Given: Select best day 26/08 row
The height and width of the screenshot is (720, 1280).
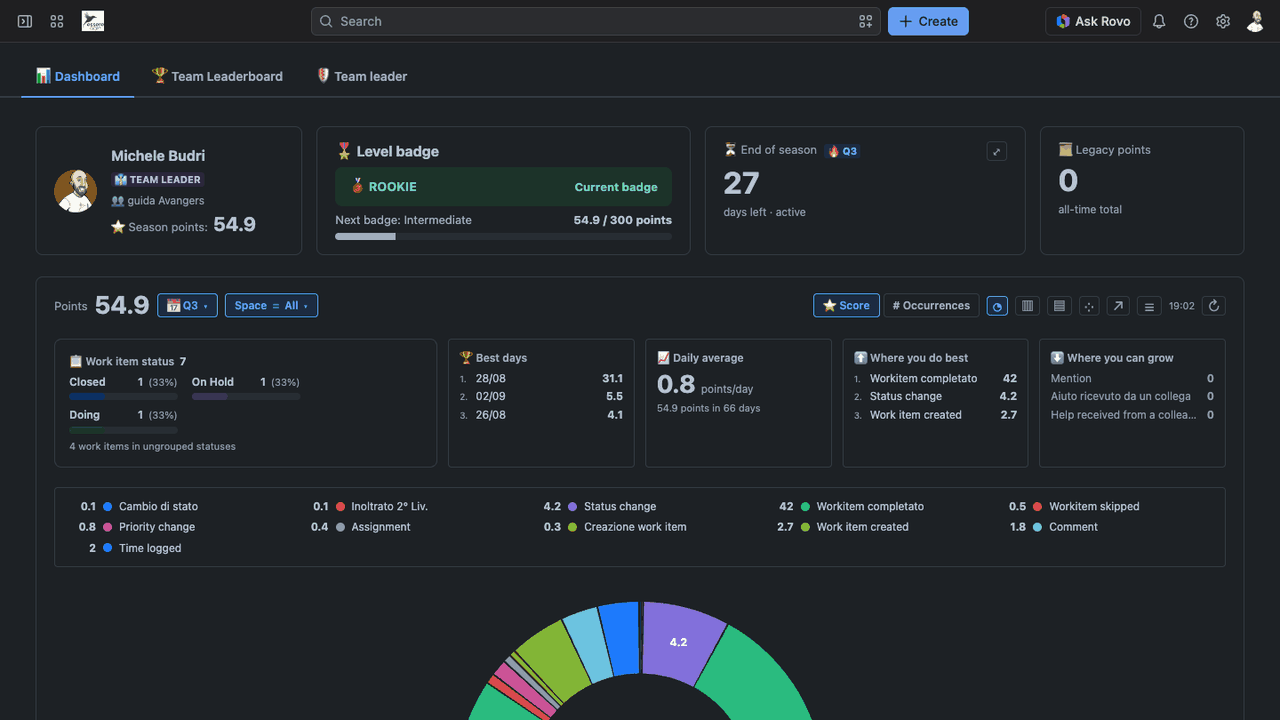Looking at the screenshot, I should point(541,415).
